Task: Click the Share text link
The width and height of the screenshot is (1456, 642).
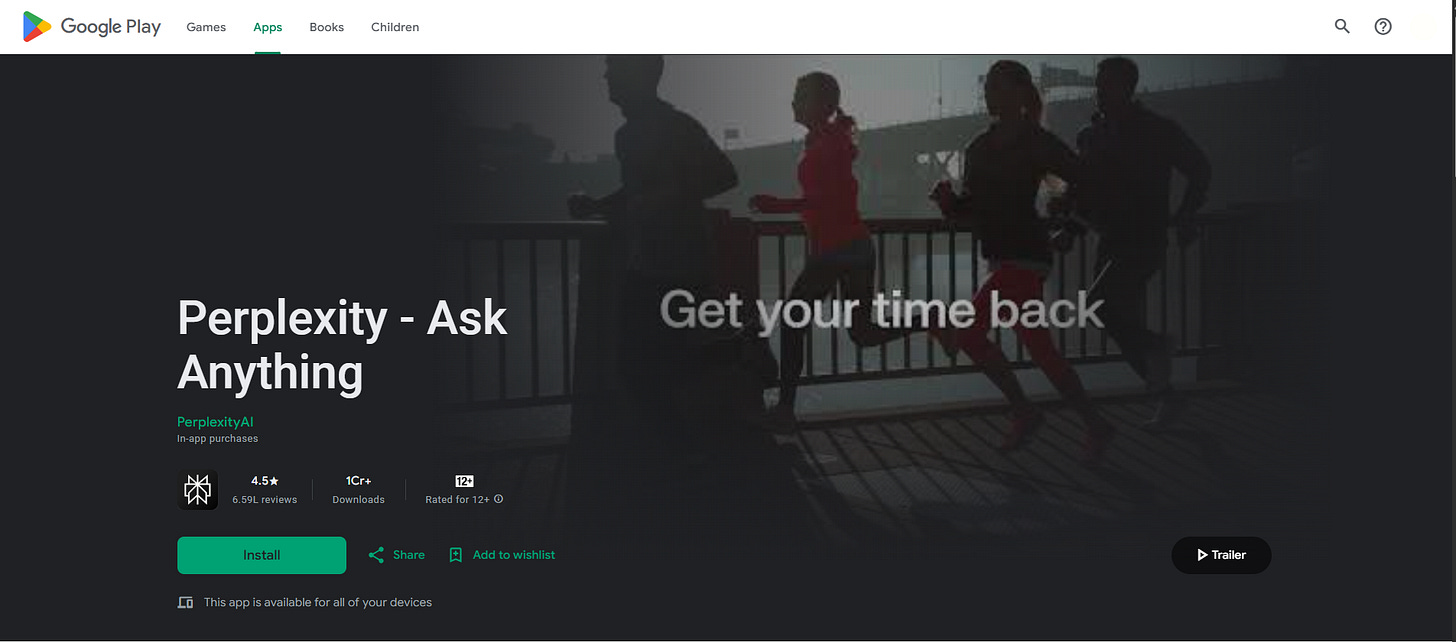Action: click(409, 555)
